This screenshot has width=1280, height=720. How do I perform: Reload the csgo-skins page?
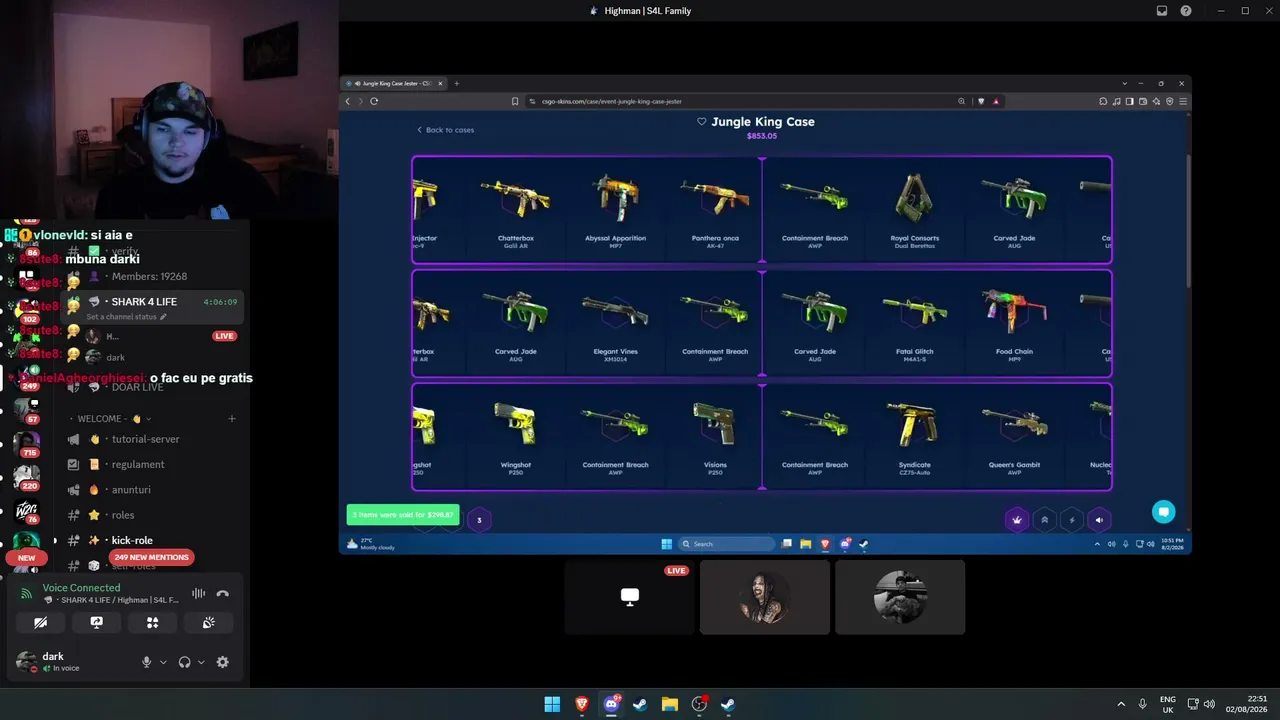click(x=374, y=101)
